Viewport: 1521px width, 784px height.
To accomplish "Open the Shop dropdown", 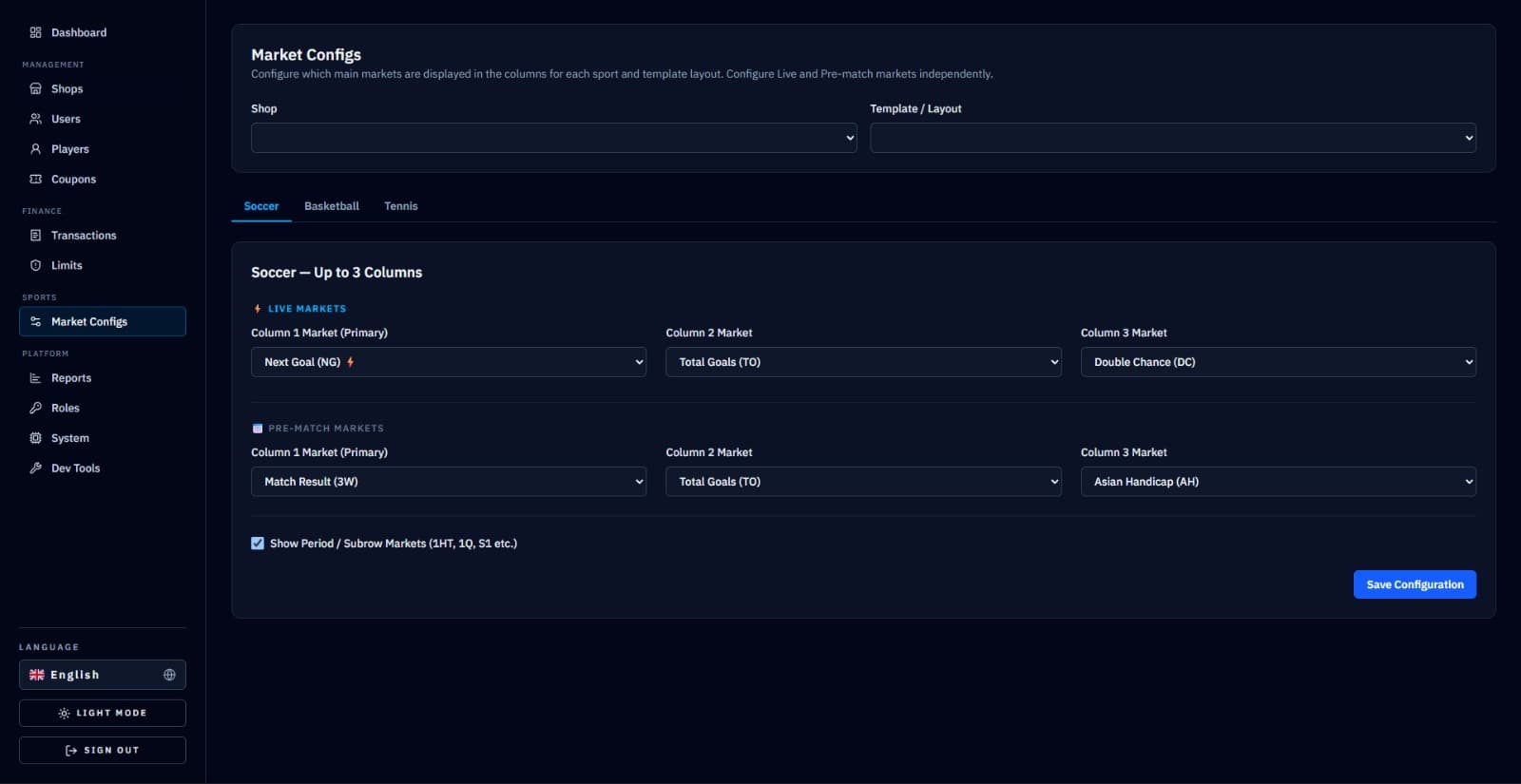I will point(553,138).
